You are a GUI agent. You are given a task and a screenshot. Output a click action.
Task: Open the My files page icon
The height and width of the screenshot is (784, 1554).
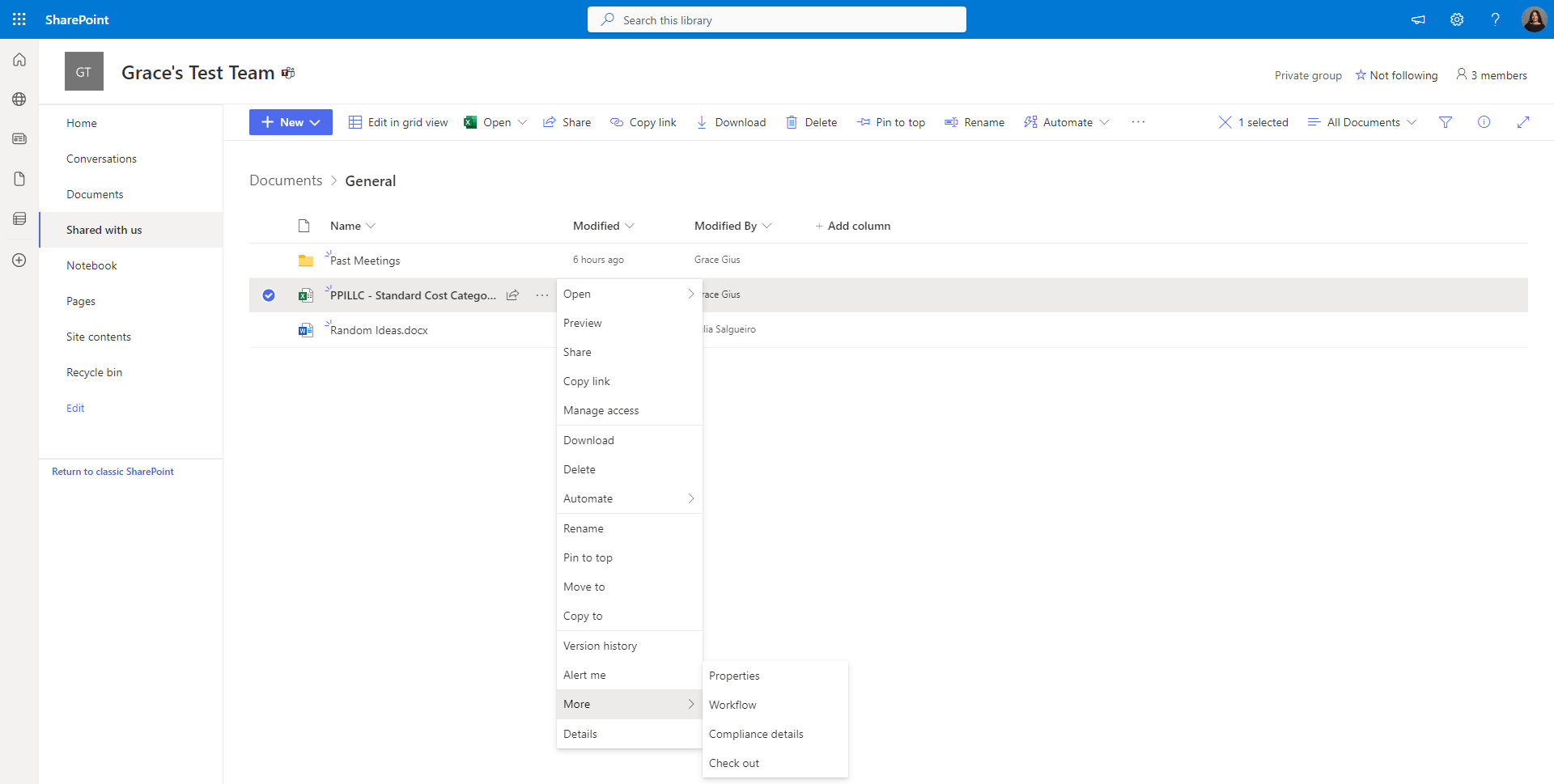[x=19, y=179]
